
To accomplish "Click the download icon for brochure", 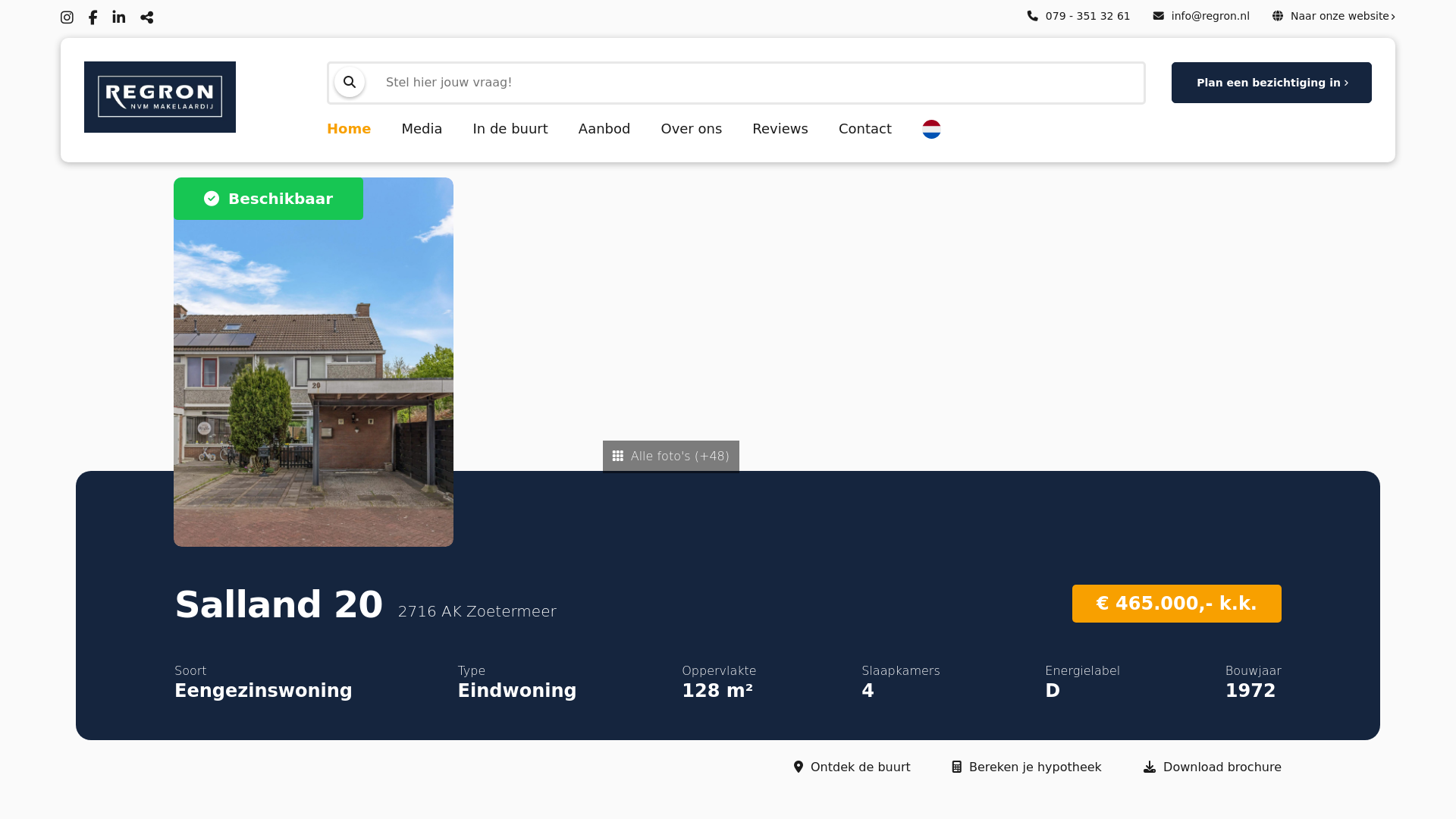I will 1150,767.
